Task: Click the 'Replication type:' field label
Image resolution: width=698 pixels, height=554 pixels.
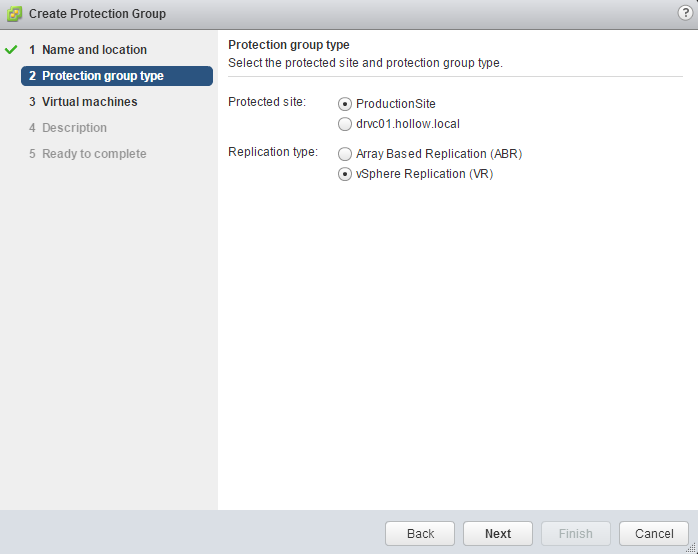Action: pos(273,152)
